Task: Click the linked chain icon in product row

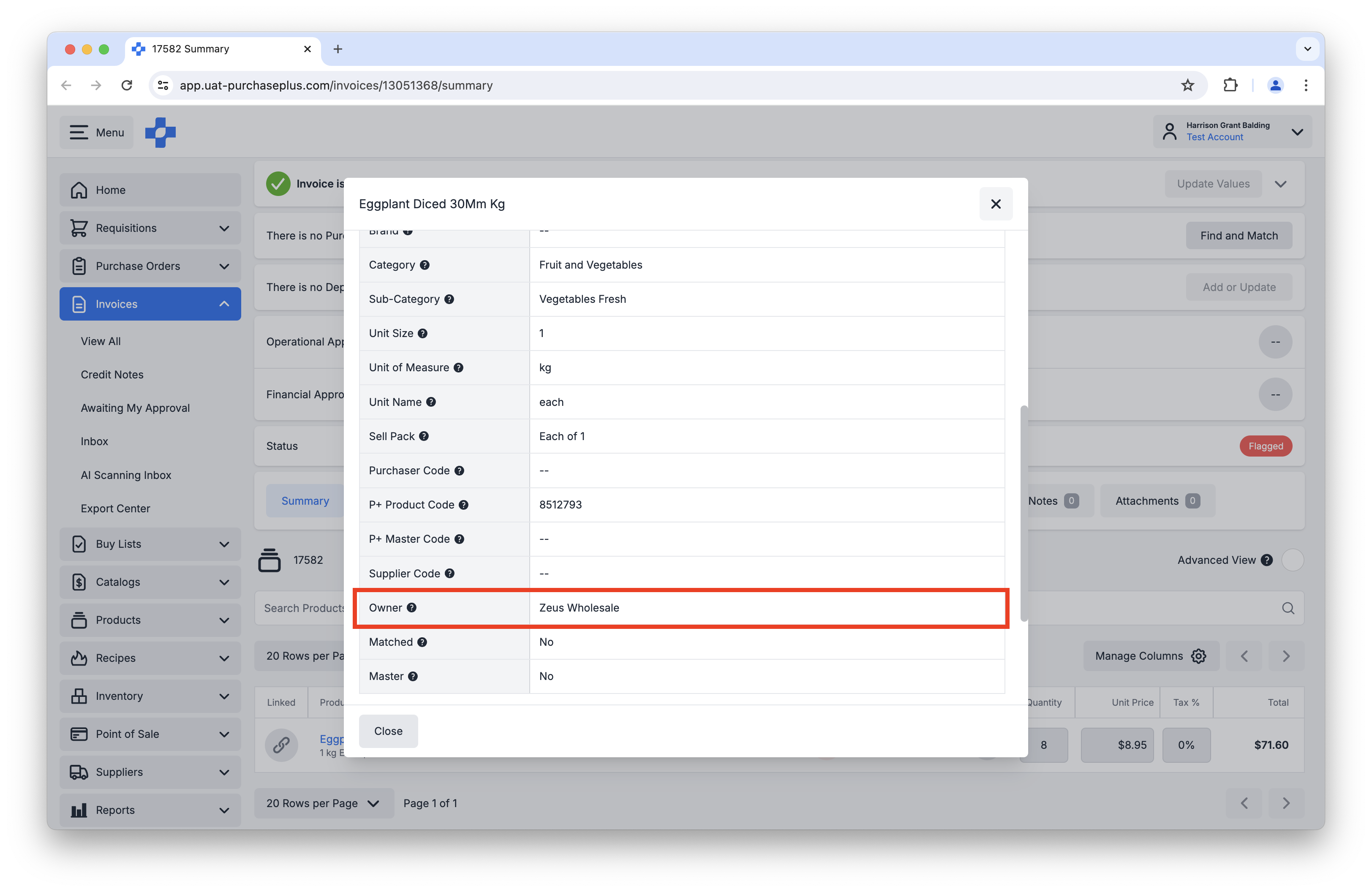Action: [281, 745]
